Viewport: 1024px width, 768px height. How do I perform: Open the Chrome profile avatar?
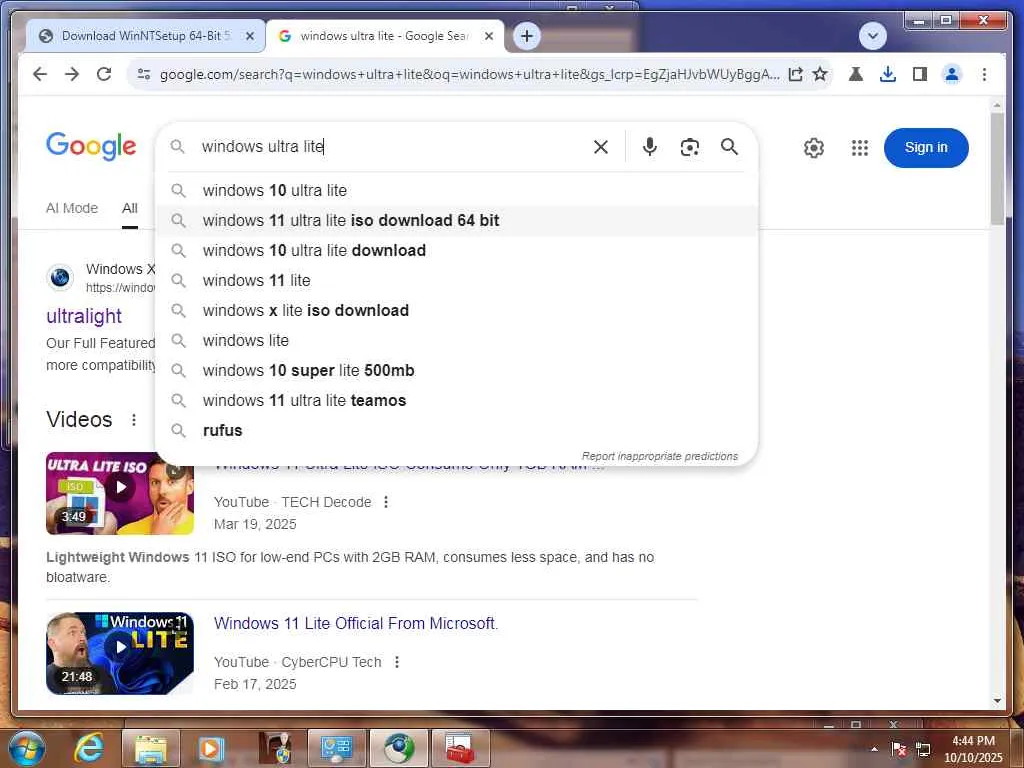952,74
